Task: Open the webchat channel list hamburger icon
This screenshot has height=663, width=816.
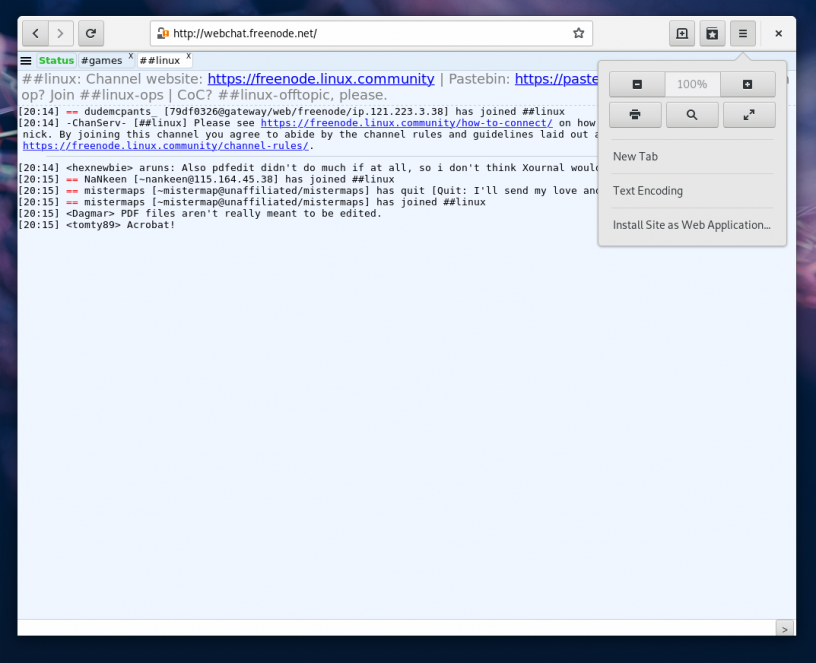Action: [x=25, y=59]
